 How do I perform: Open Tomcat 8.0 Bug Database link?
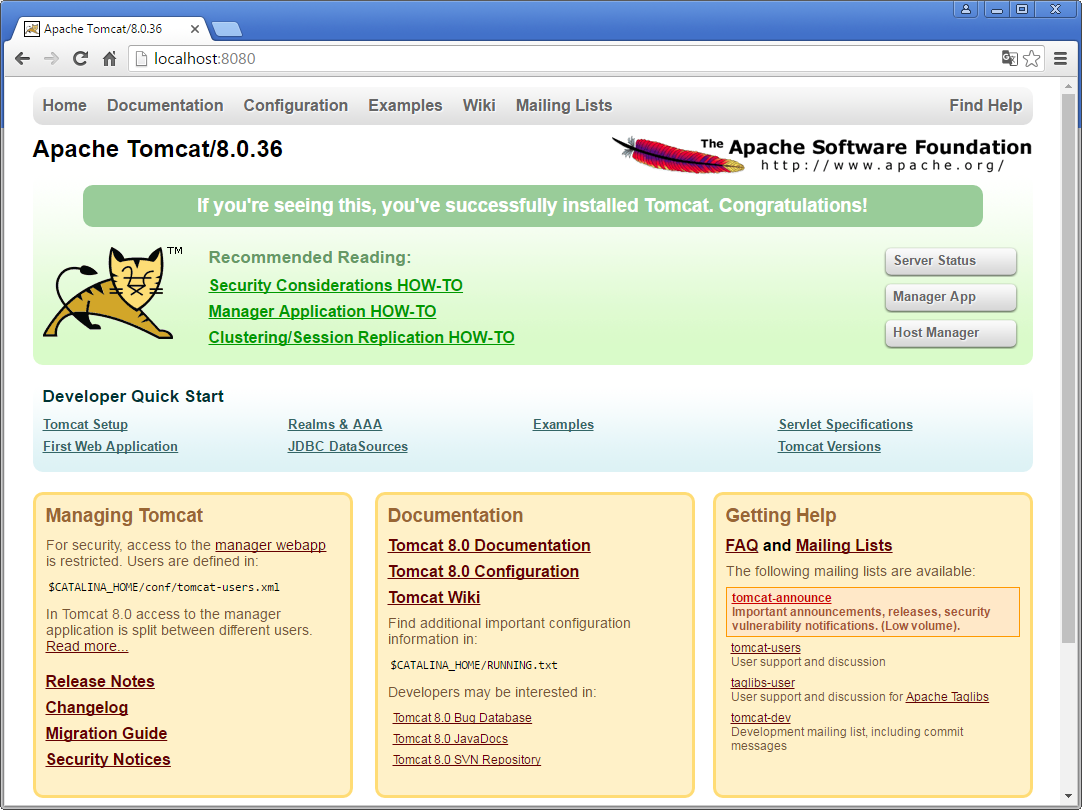[x=462, y=718]
